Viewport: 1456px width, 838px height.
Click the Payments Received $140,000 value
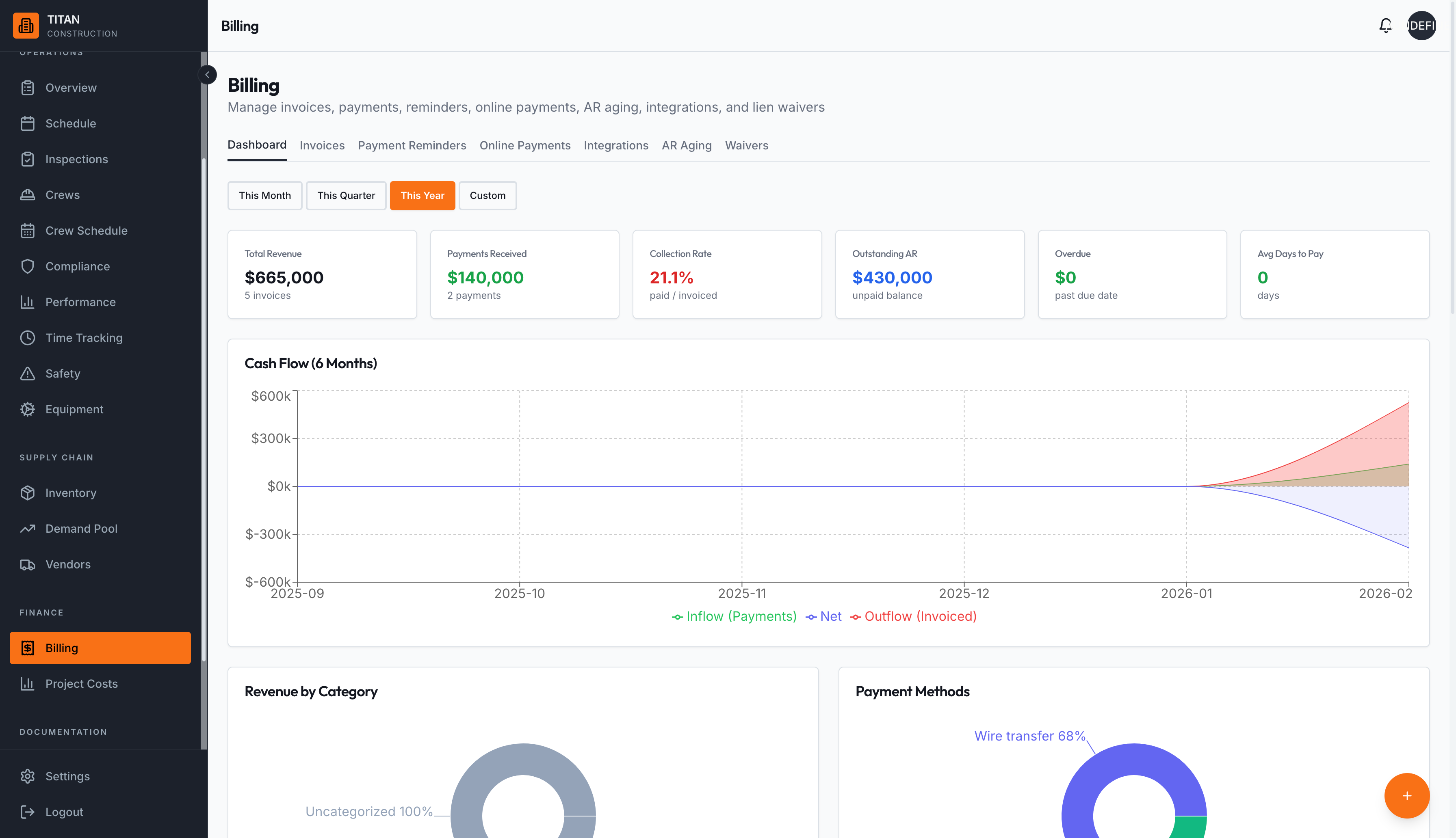pyautogui.click(x=485, y=278)
